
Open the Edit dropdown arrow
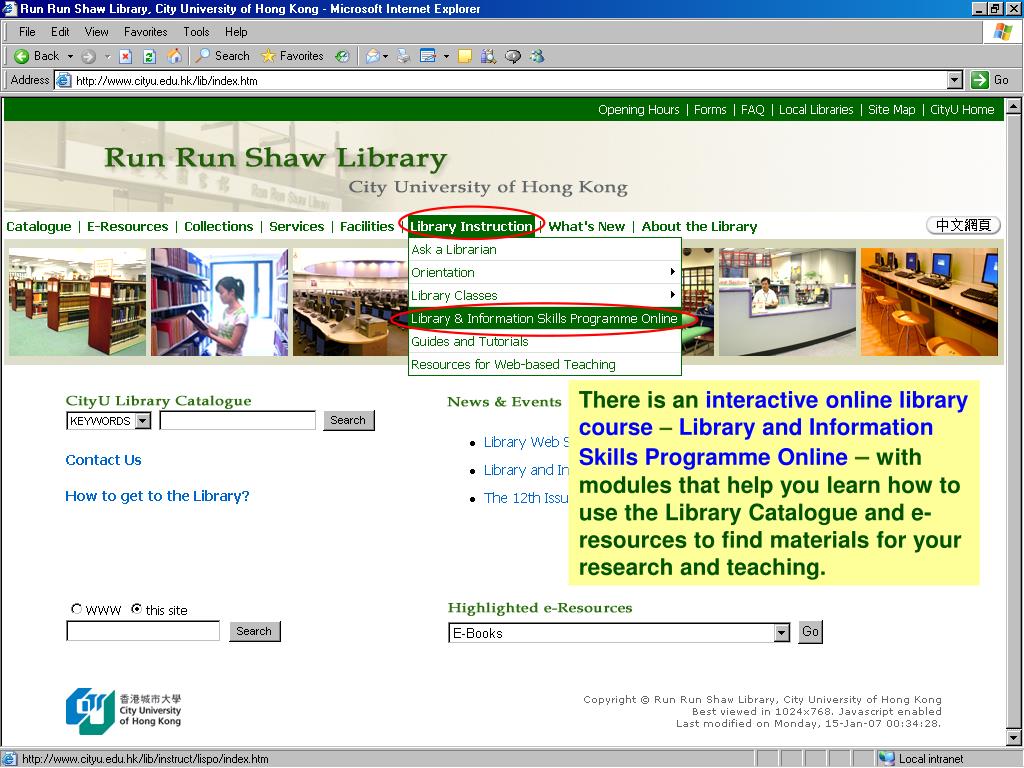[x=447, y=56]
